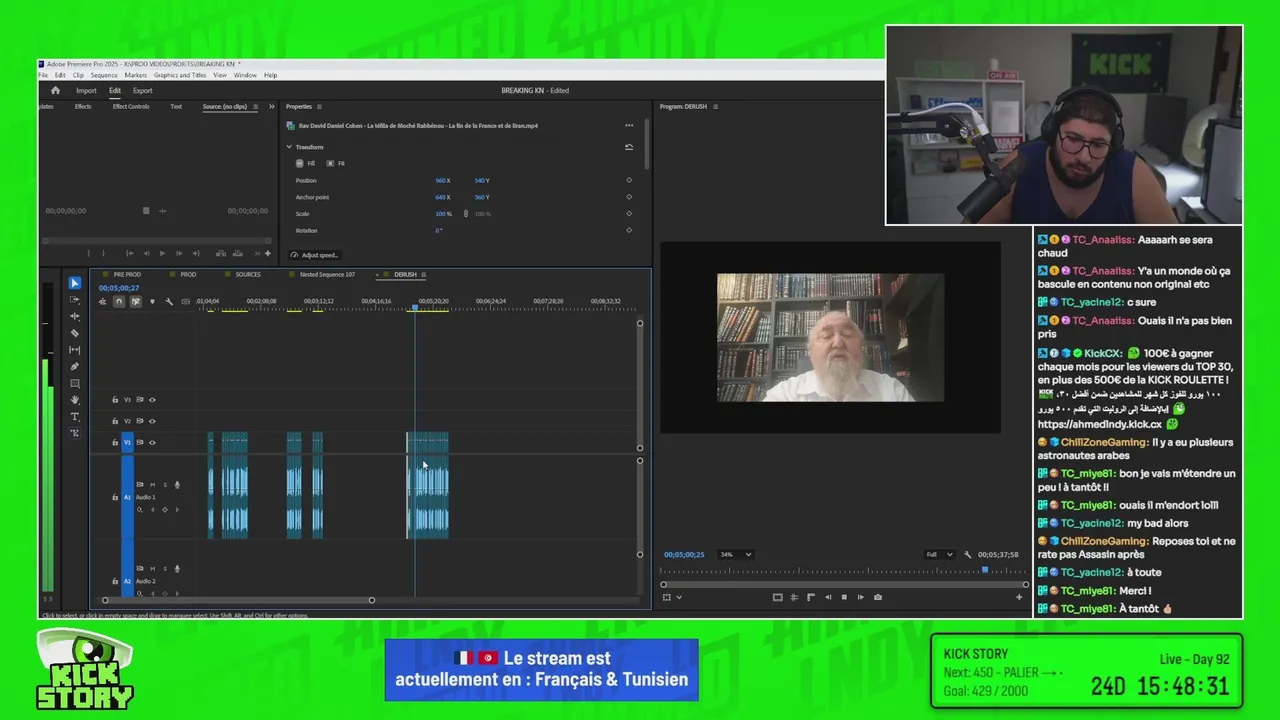Open the Full playback resolution dropdown
1280x720 pixels.
(x=938, y=554)
